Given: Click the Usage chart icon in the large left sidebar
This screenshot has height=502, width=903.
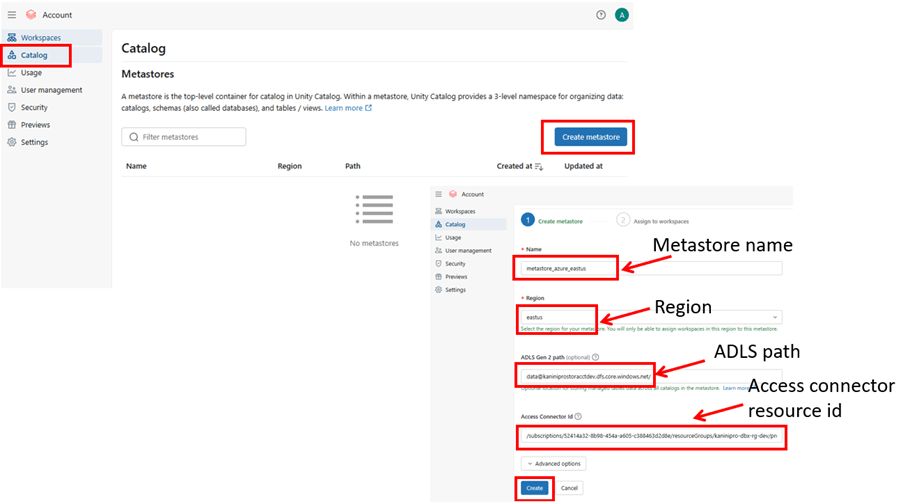Looking at the screenshot, I should coord(12,73).
